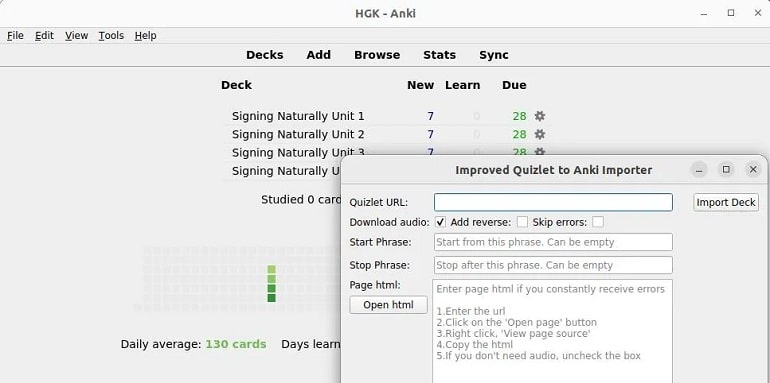Maximize the Quizlet Importer dialog
Screen dimensions: 770x383
[x=726, y=170]
